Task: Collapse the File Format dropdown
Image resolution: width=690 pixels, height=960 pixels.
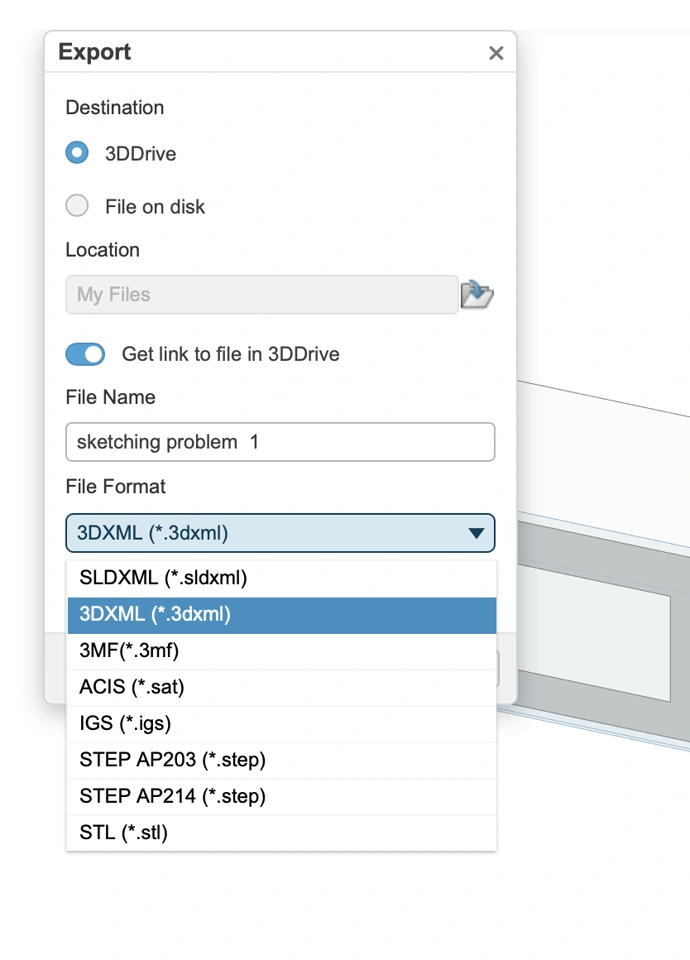Action: (280, 533)
